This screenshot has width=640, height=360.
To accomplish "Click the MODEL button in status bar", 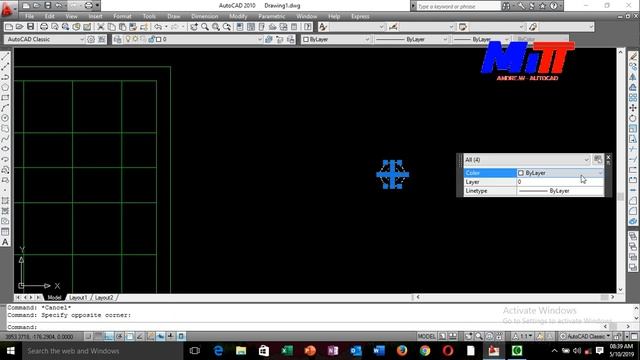I will [426, 336].
